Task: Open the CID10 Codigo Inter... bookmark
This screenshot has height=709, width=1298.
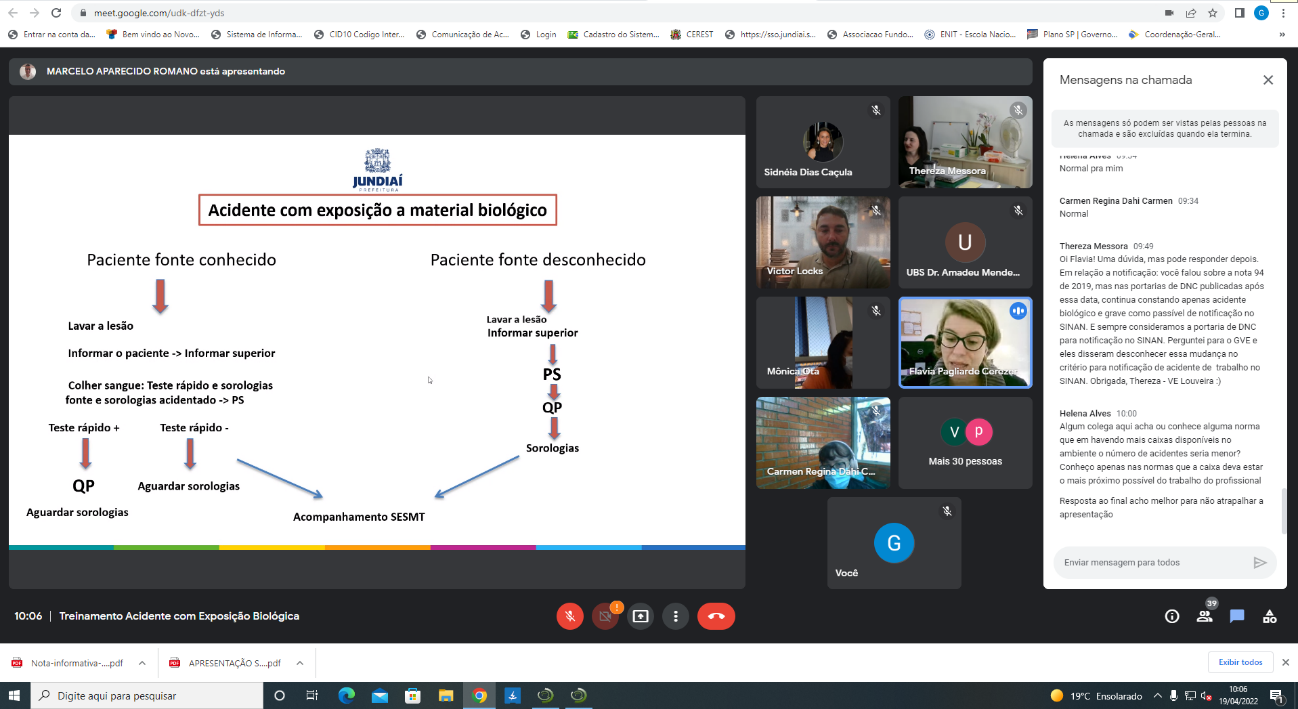Action: 359,34
